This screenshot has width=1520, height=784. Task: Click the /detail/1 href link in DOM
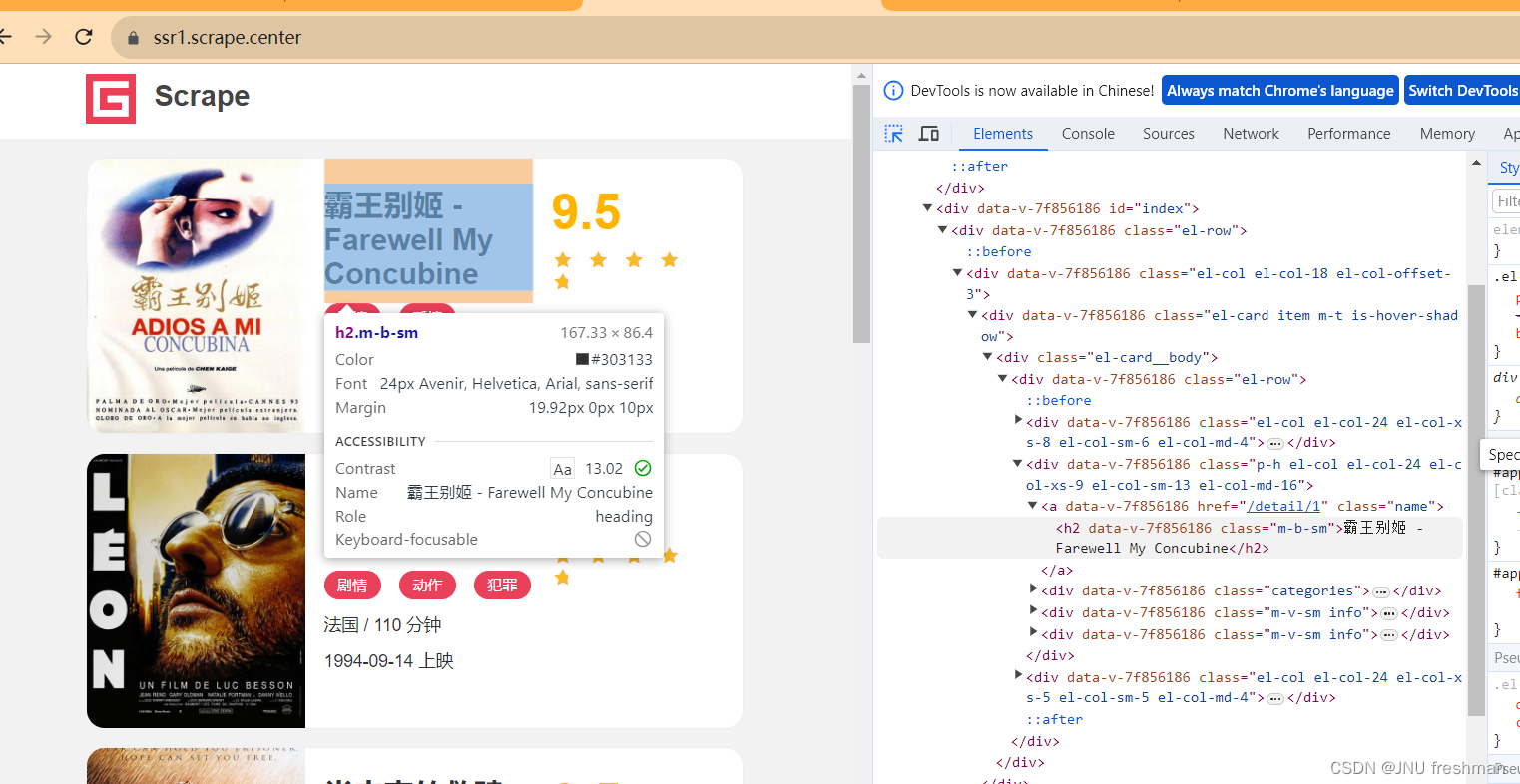[1283, 507]
